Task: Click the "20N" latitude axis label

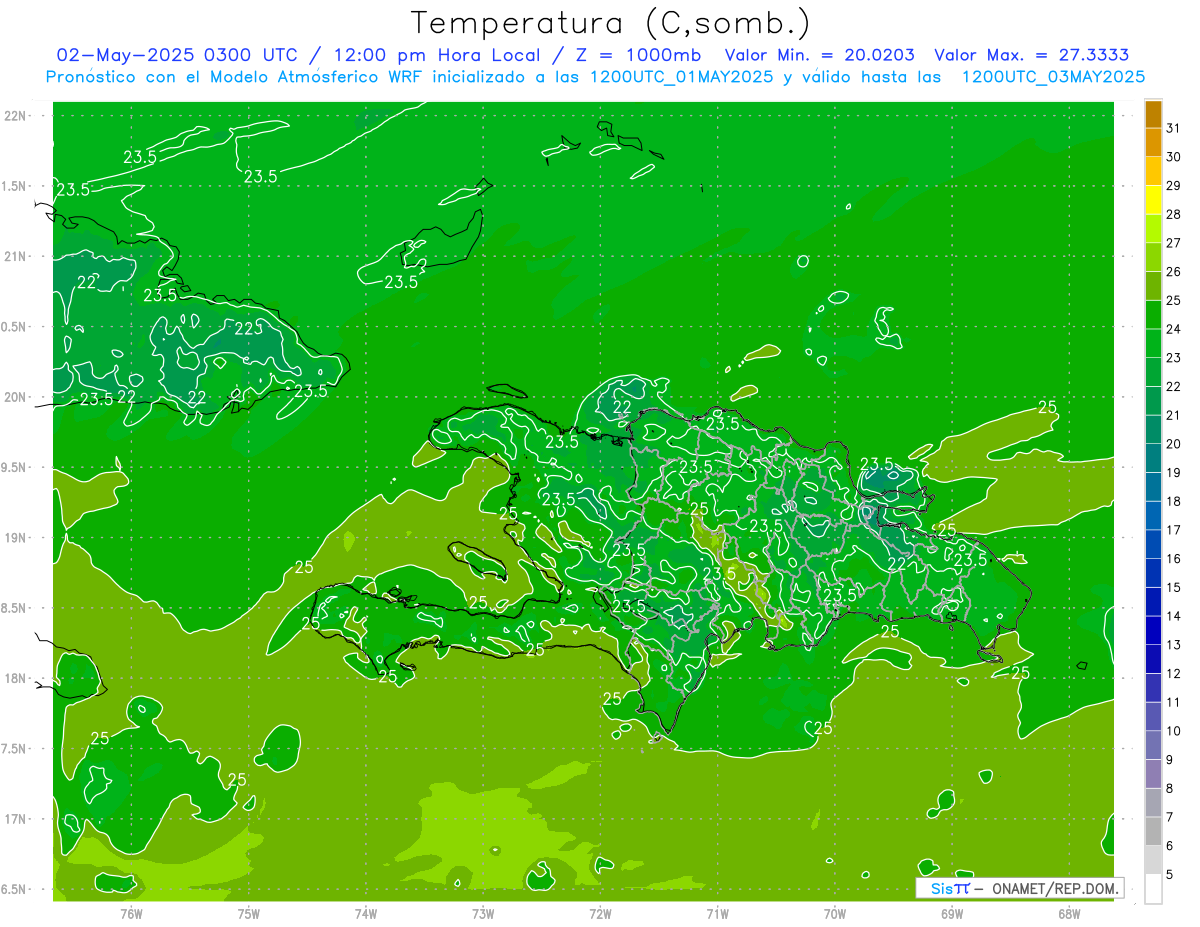Action: (15, 397)
